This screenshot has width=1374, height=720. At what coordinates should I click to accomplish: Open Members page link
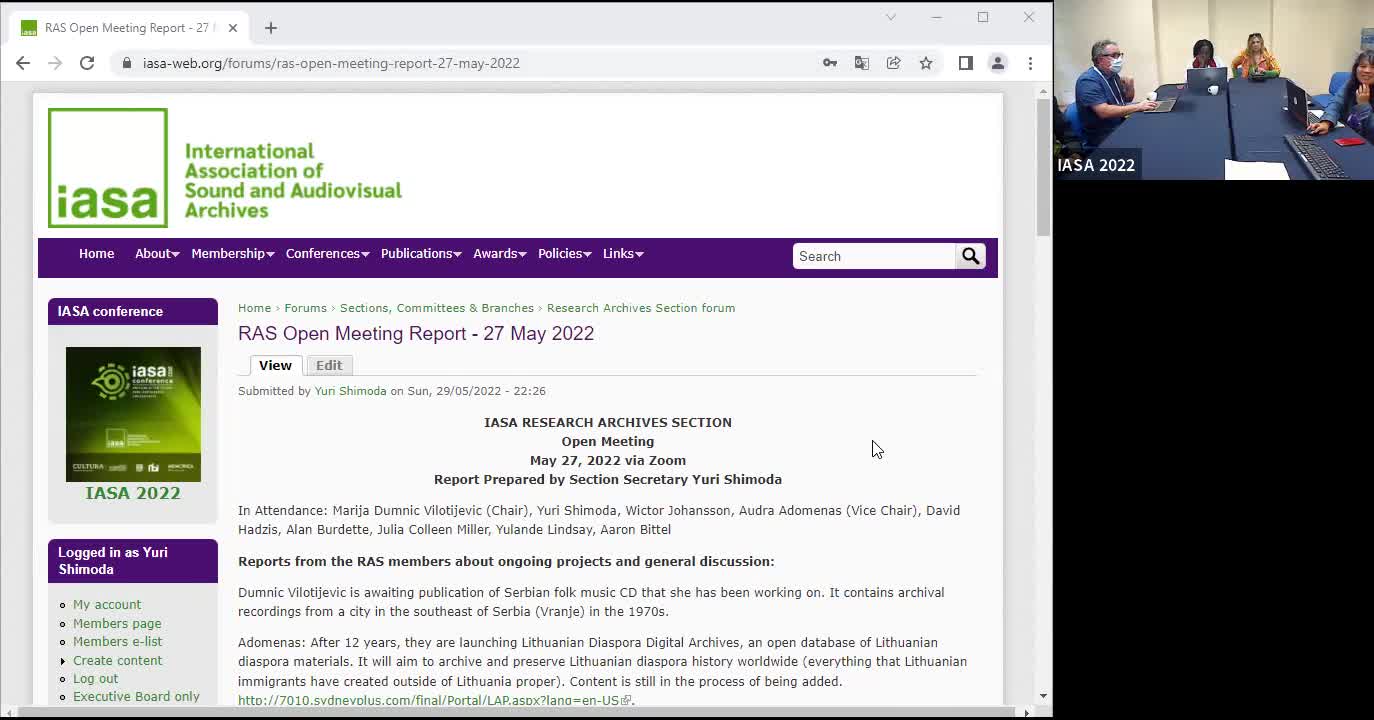click(117, 623)
